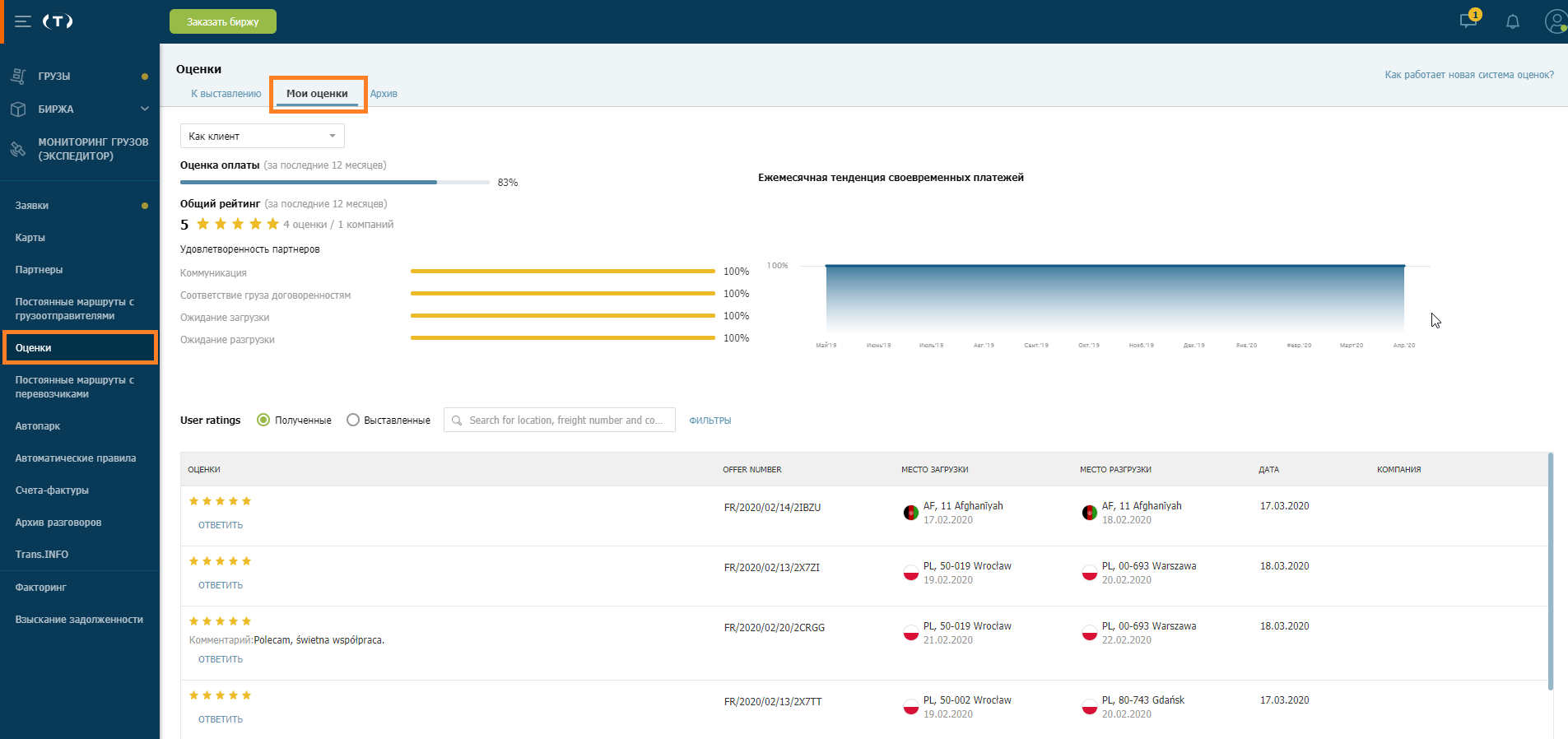Focus the search for location field
The image size is (1568, 739).
click(560, 420)
